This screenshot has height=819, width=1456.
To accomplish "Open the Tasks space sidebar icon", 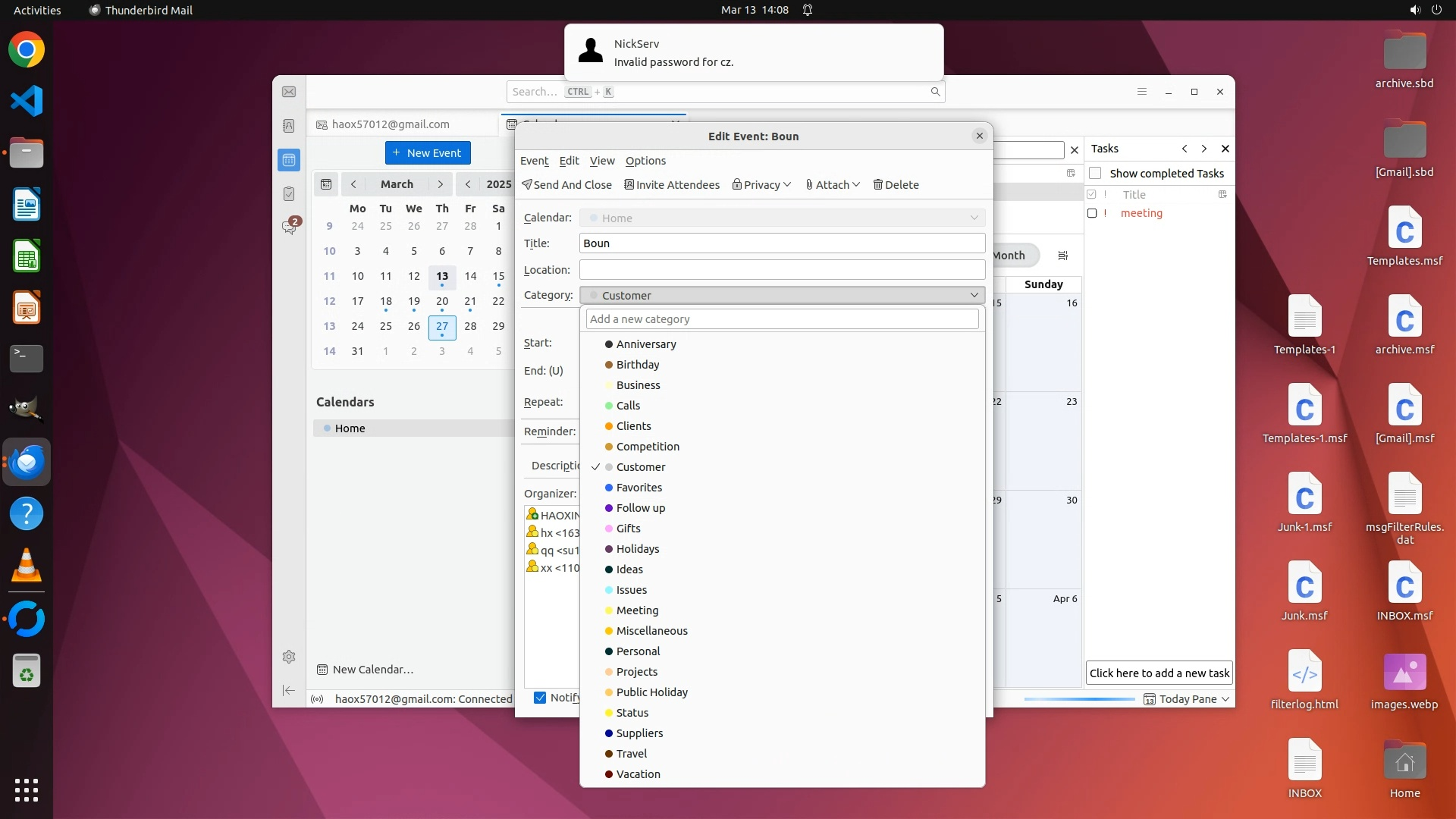I will [x=289, y=194].
